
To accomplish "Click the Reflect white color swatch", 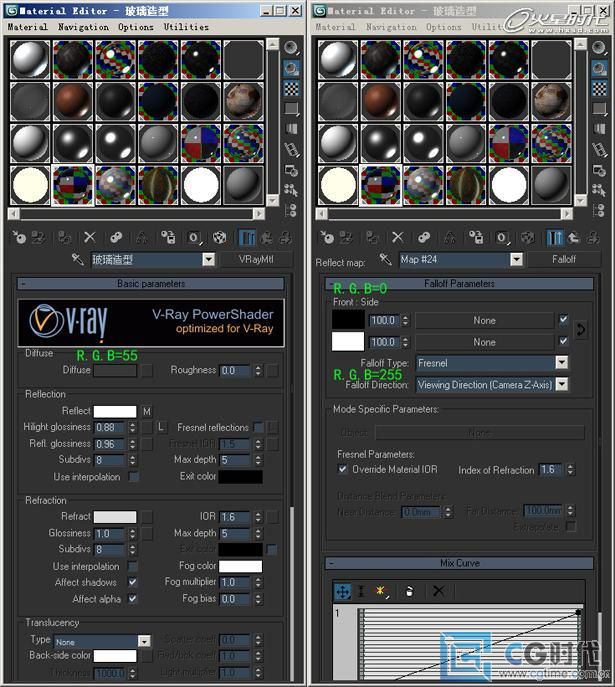I will (x=115, y=411).
